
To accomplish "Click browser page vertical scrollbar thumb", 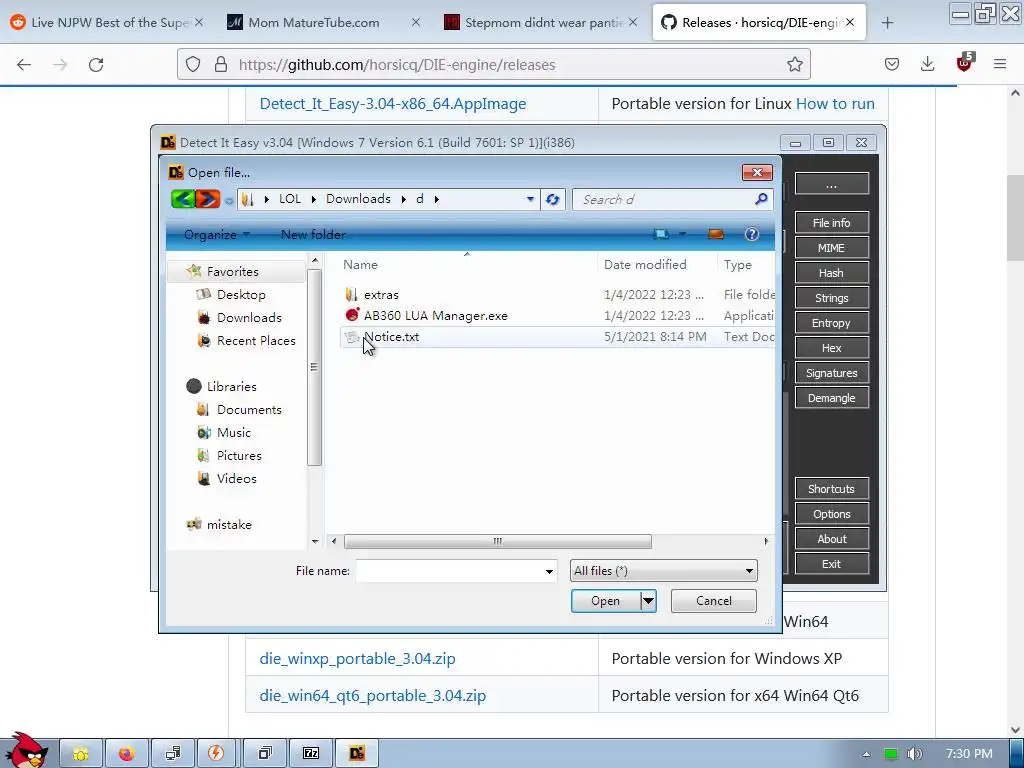I will (x=1015, y=217).
